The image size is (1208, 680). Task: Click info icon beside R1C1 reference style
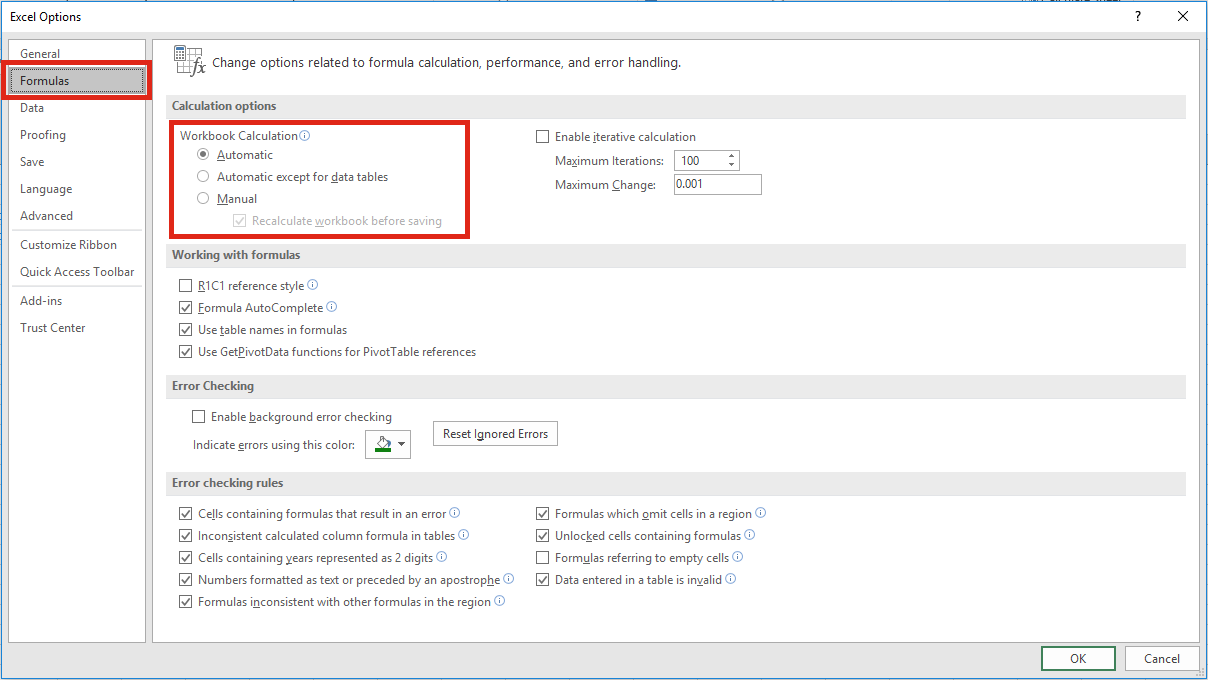coord(313,285)
